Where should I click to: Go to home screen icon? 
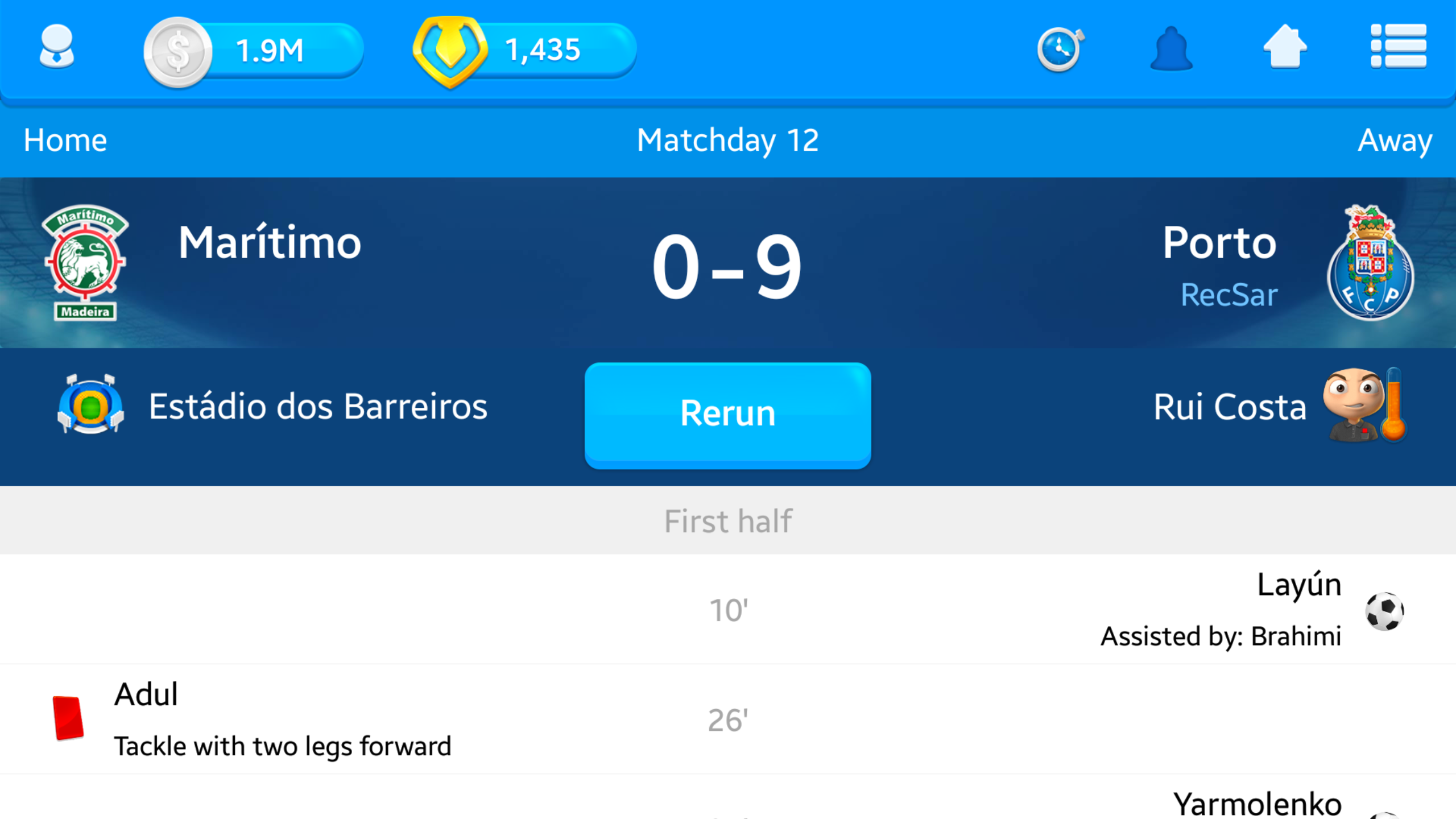1285,48
